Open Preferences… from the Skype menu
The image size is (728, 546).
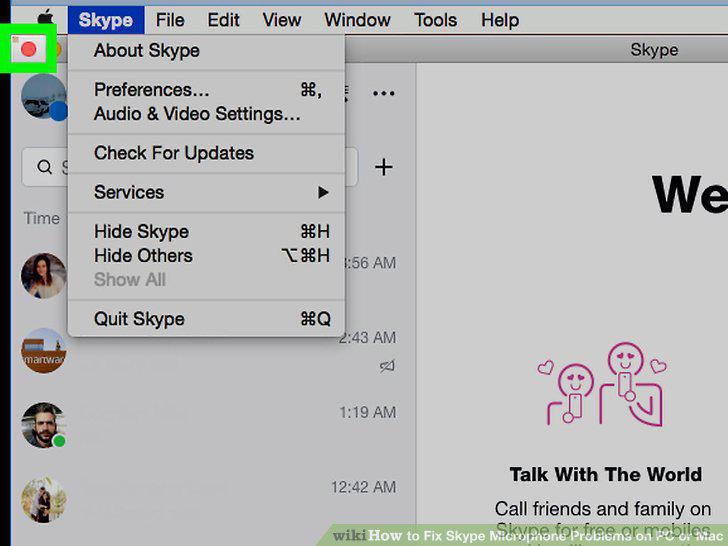pos(206,90)
